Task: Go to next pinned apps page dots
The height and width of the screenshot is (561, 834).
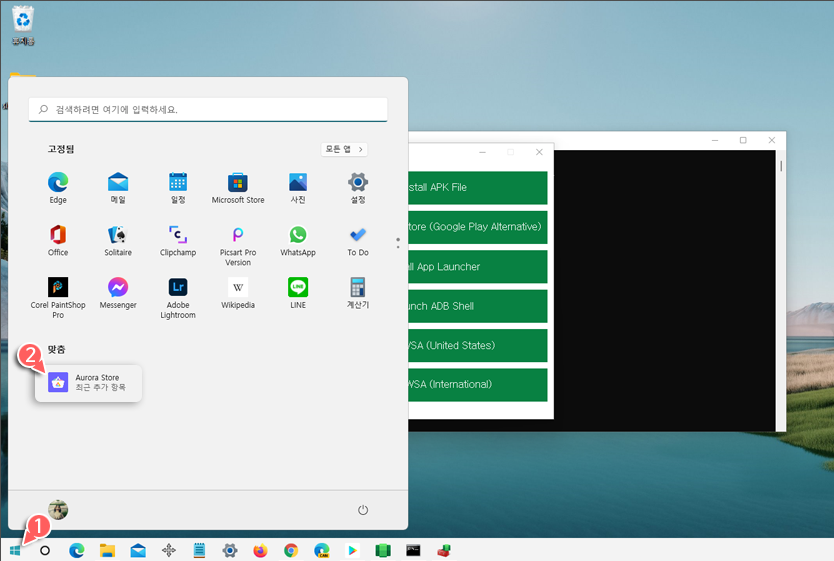Action: 398,243
